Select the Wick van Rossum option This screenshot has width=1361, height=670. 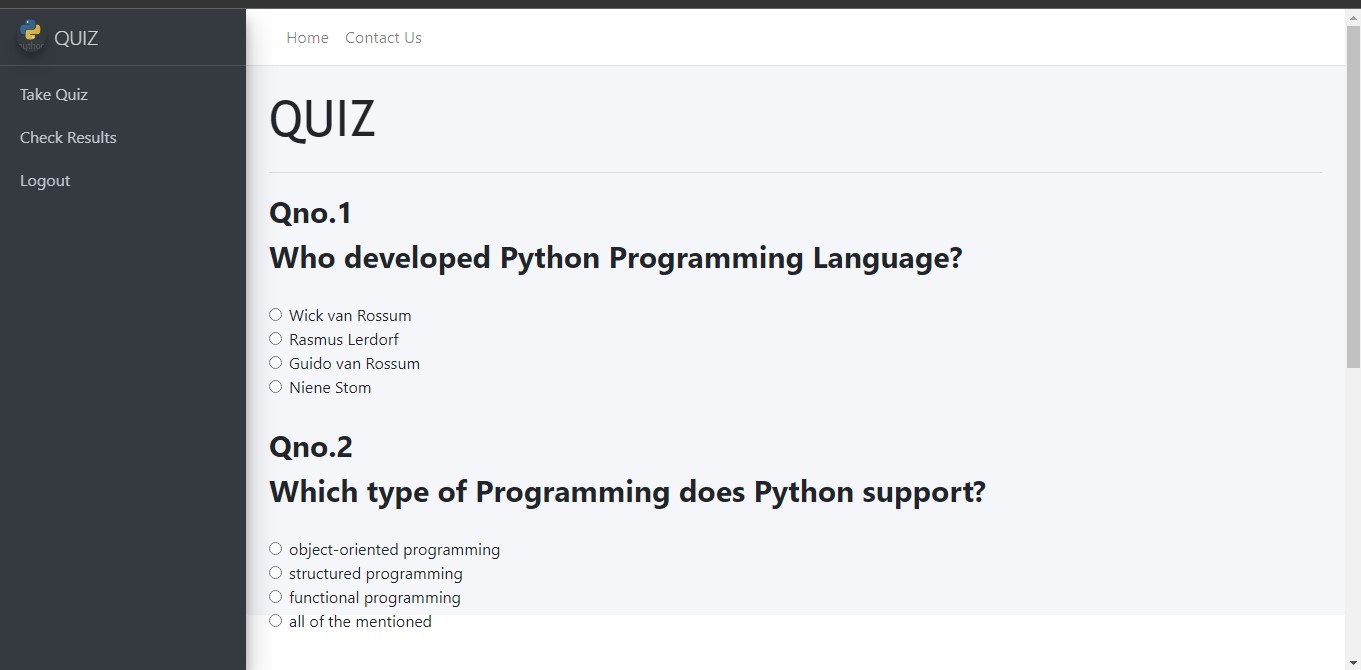click(x=276, y=315)
